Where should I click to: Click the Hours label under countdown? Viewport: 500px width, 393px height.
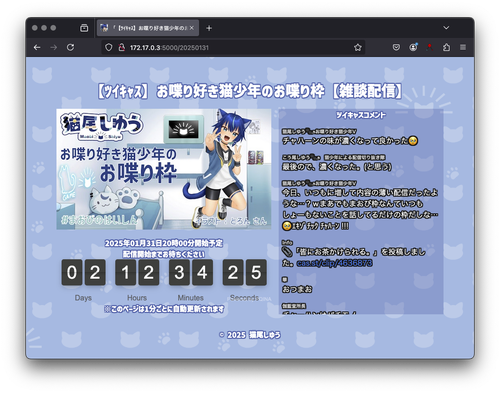click(x=137, y=298)
